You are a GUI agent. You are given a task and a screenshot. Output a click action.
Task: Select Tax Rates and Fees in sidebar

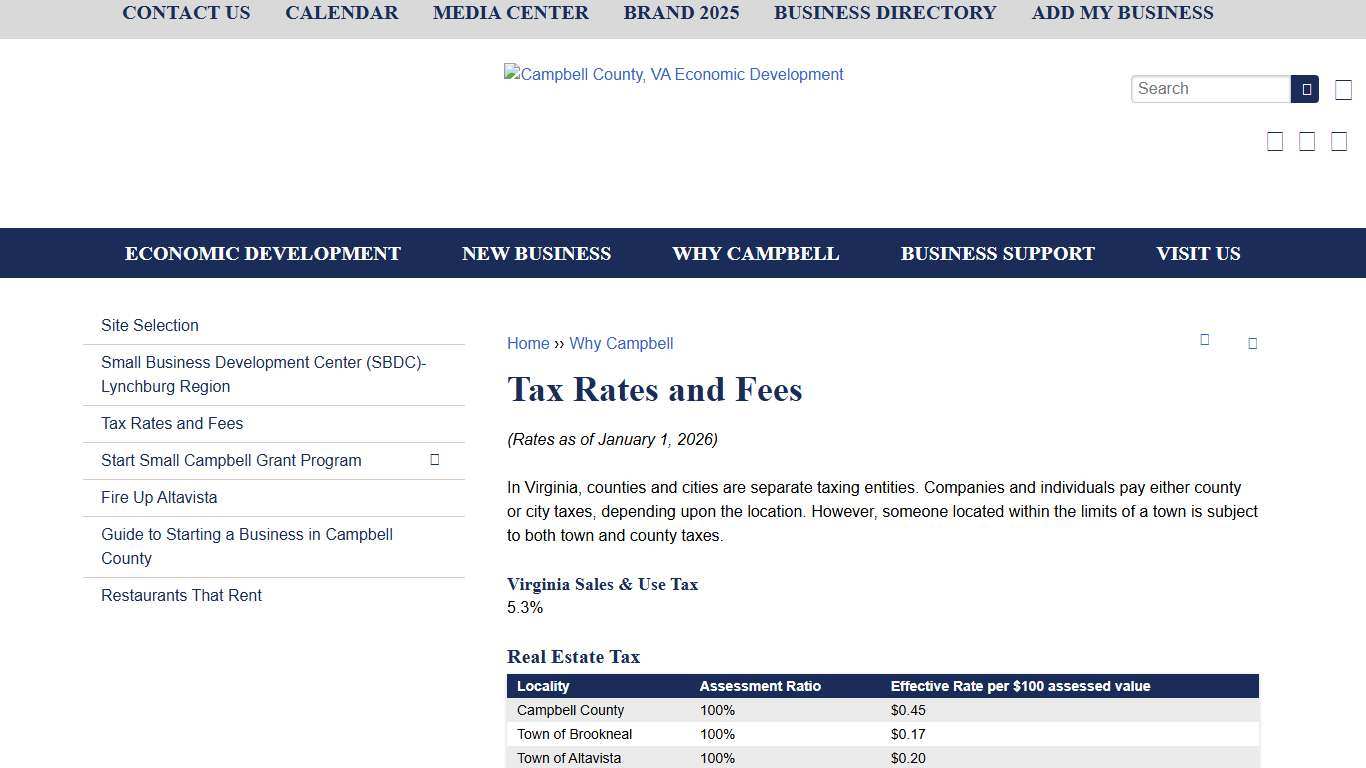[x=171, y=423]
